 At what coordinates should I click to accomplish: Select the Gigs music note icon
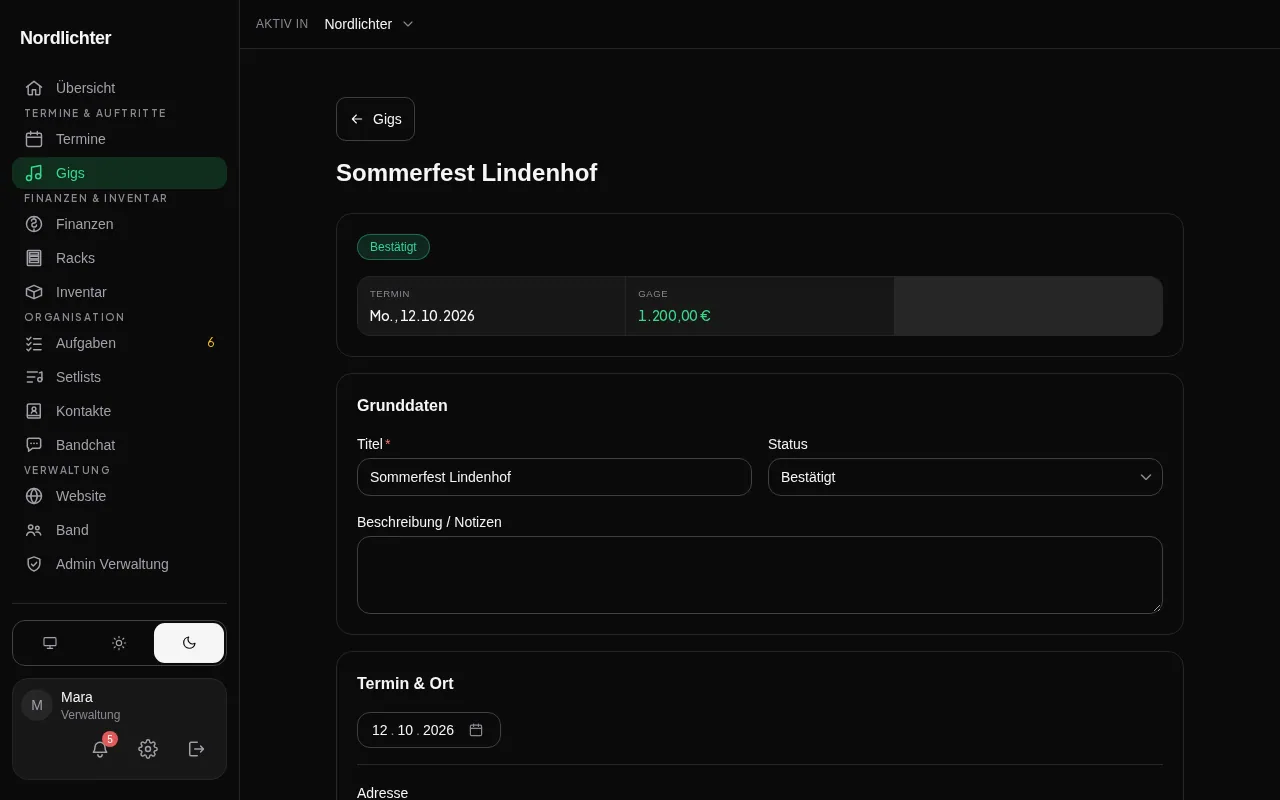click(x=34, y=173)
